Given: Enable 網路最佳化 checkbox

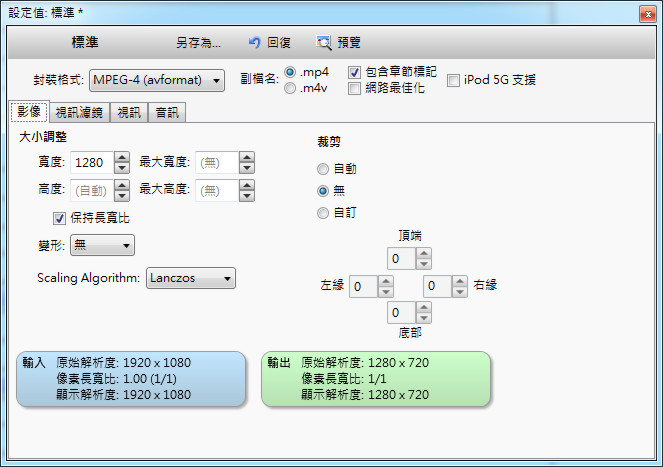Looking at the screenshot, I should pos(354,88).
